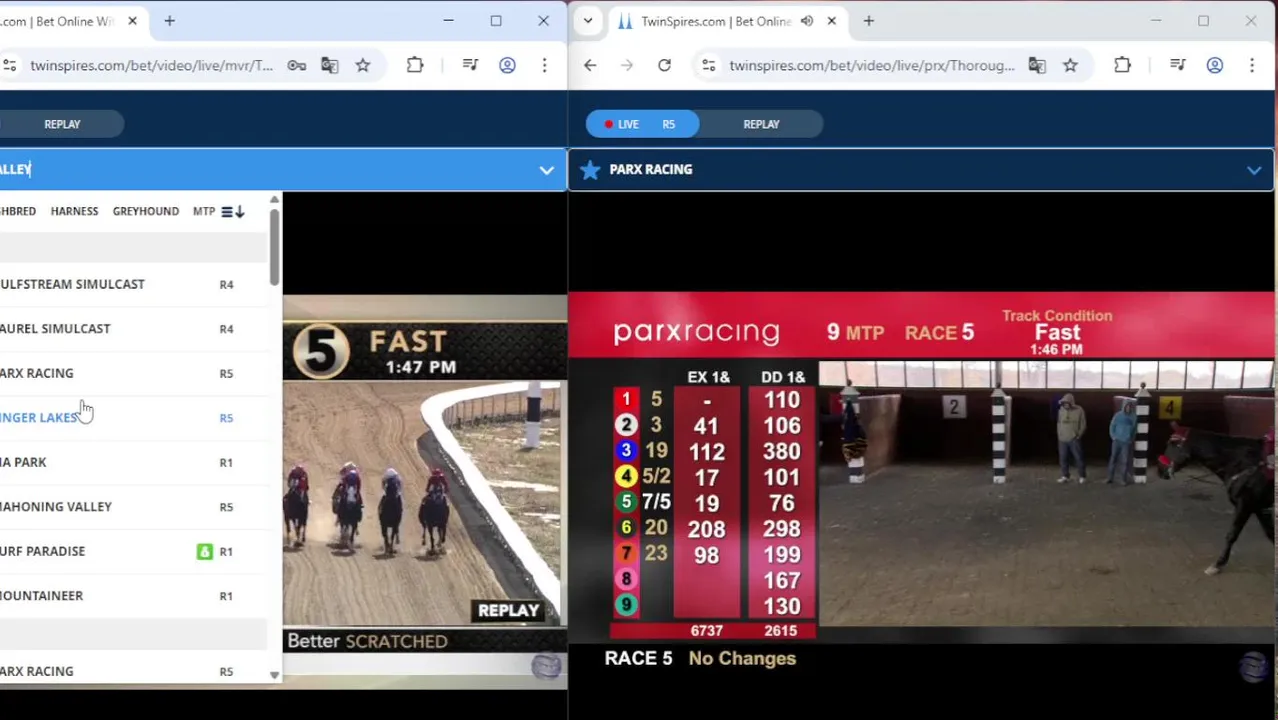
Task: Bookmark the page in right browser window
Action: pos(1070,65)
